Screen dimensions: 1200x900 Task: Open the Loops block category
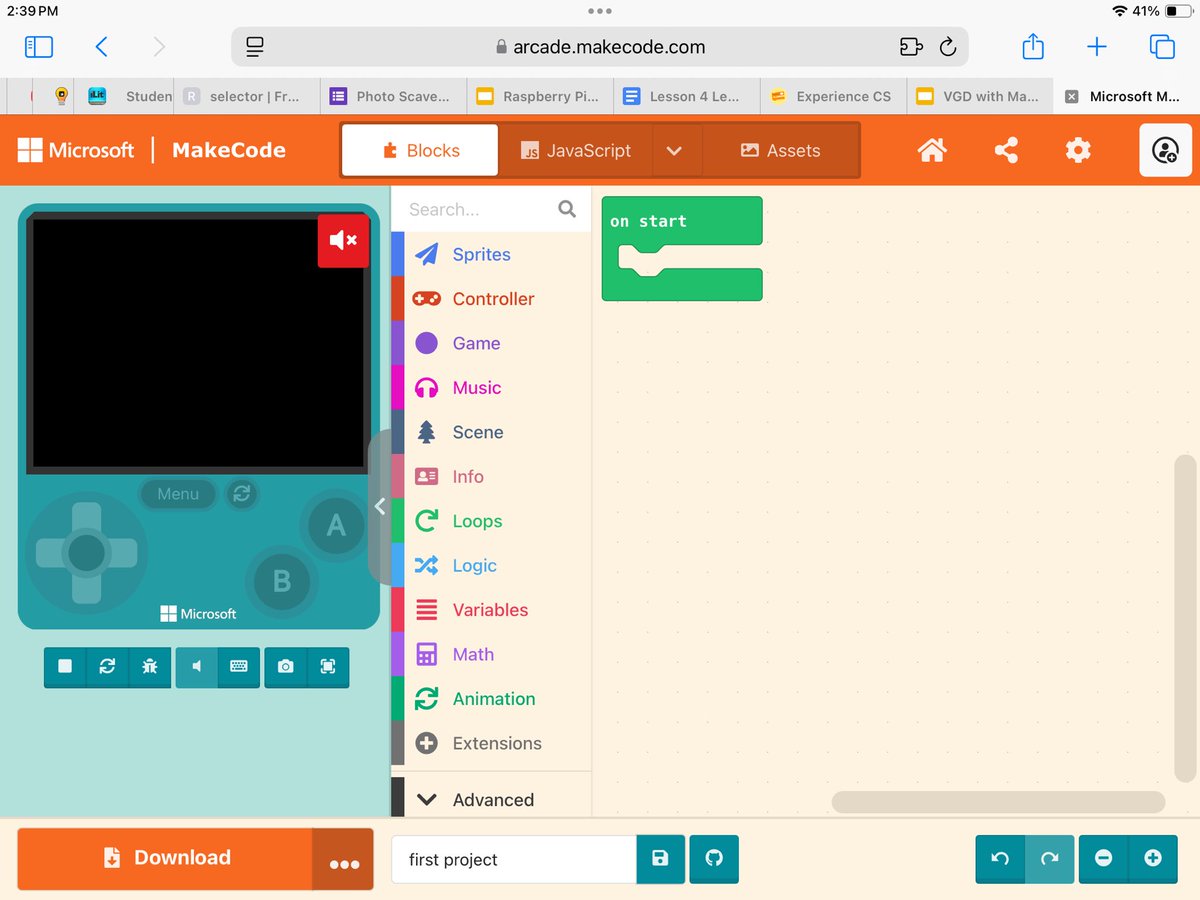pos(490,521)
